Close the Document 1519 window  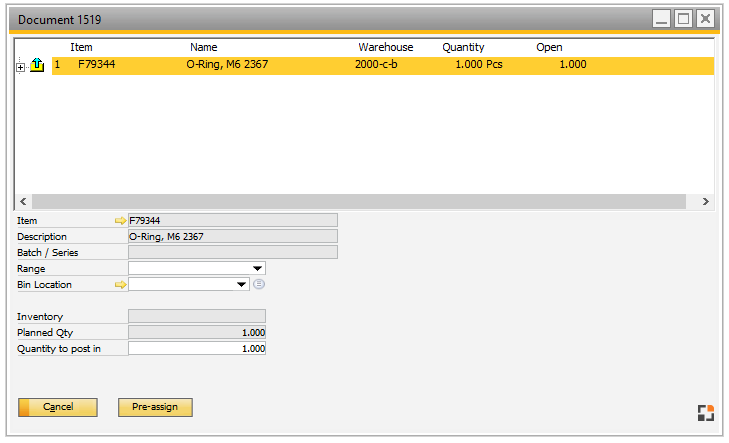tap(705, 18)
